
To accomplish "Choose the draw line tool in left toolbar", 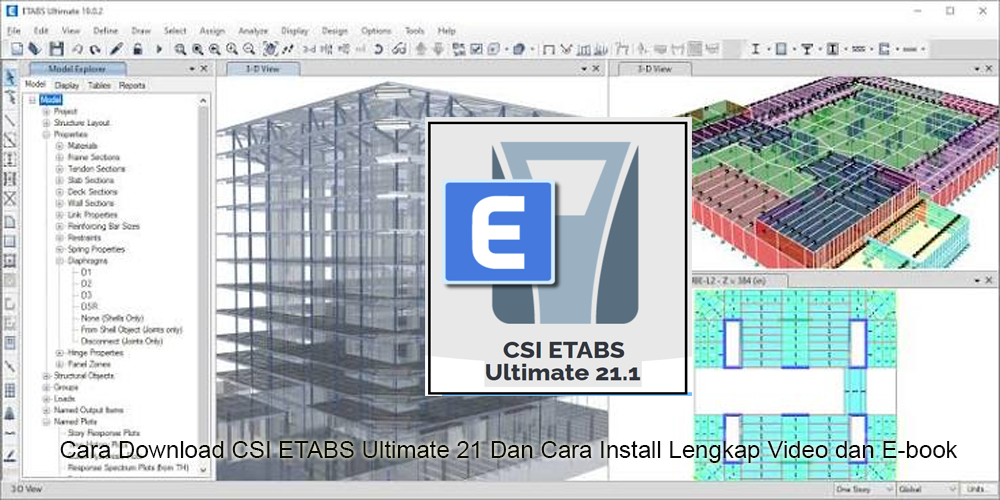I will [10, 119].
